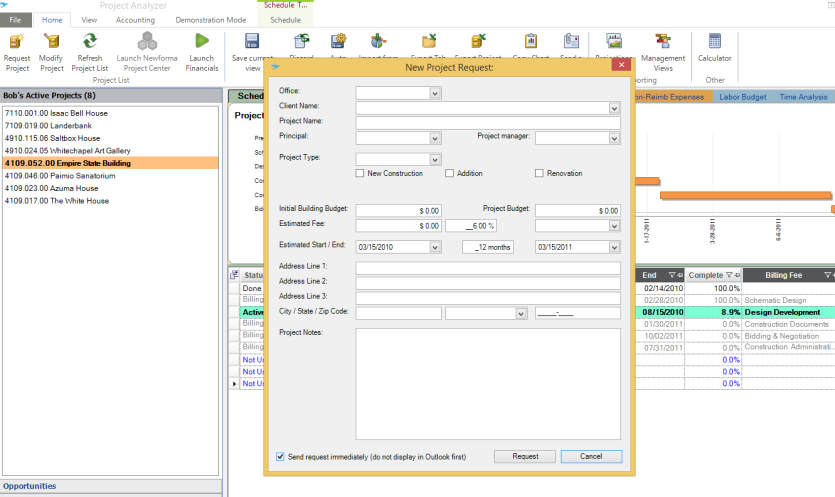Launch Newforma Project Center
835x497 pixels.
tap(147, 42)
